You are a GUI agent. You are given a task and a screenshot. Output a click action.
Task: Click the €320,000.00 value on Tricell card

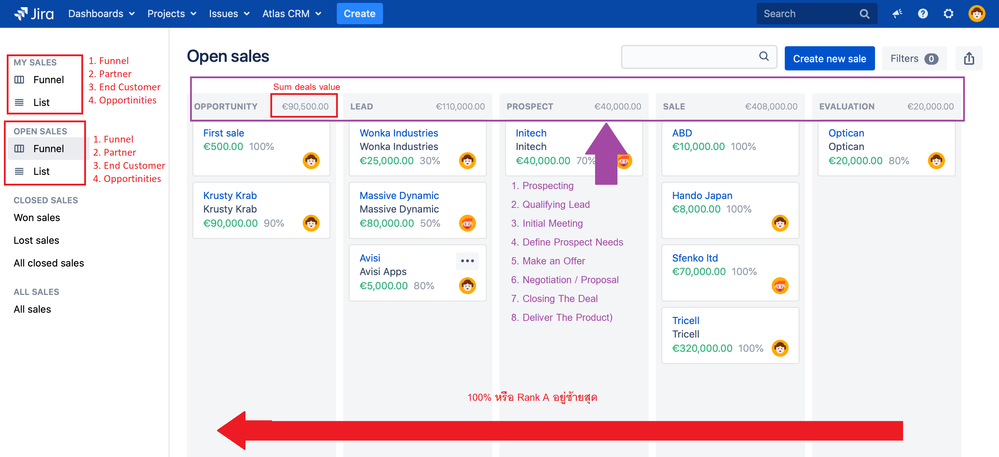click(x=702, y=348)
